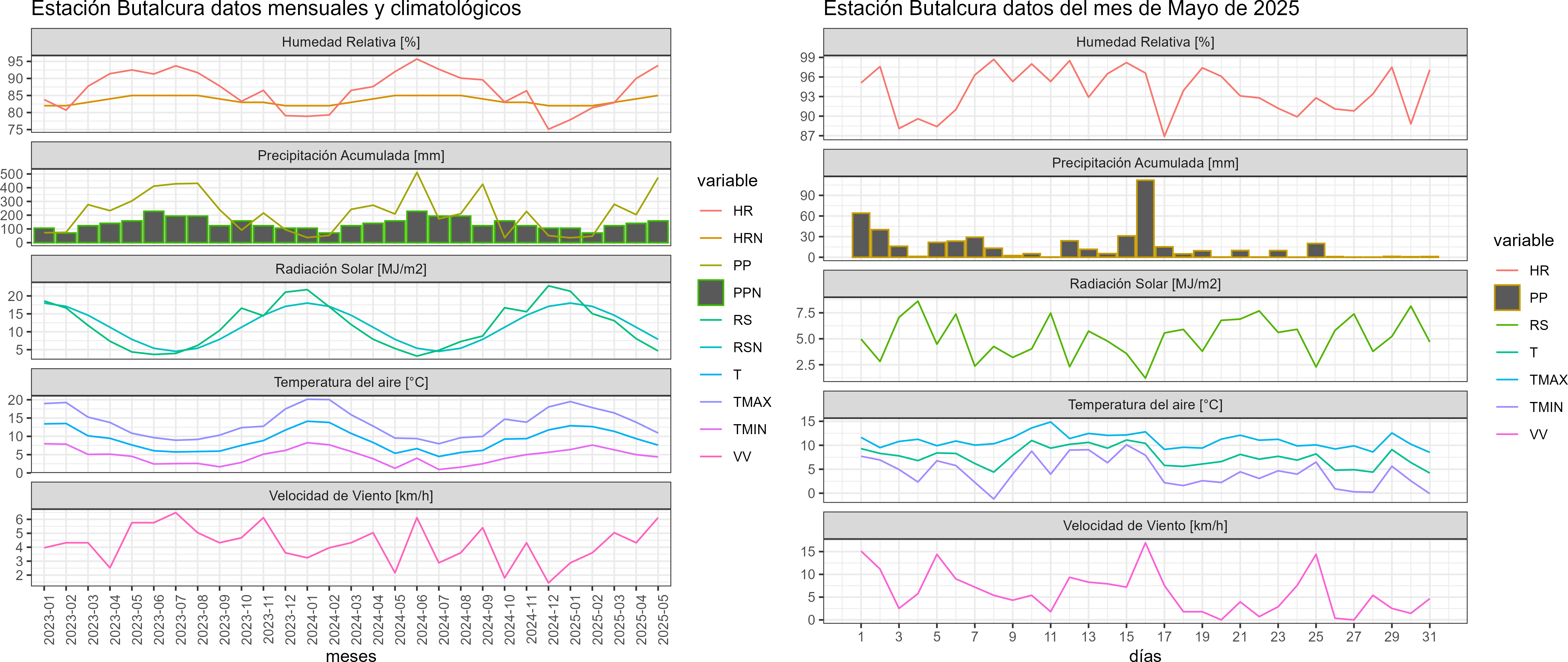The width and height of the screenshot is (1568, 662).
Task: Click day tick label 15
Action: click(1126, 636)
